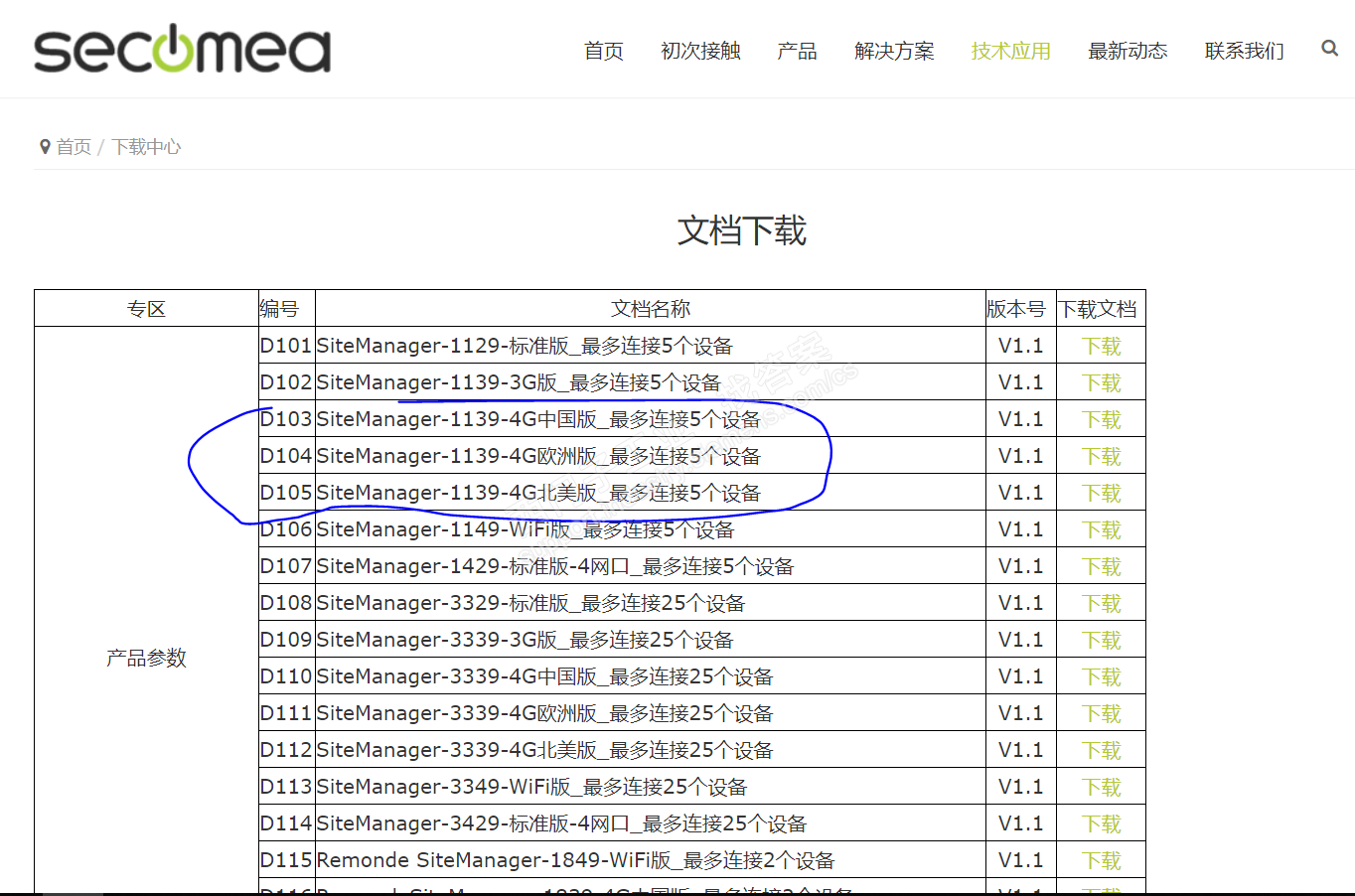
Task: Click document name SiteManager-1129-标准版_最多连接5个设备
Action: point(525,346)
